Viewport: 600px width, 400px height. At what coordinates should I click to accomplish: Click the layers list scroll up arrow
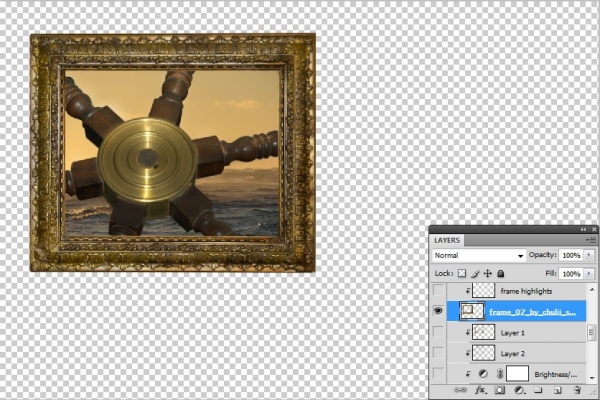(x=592, y=290)
